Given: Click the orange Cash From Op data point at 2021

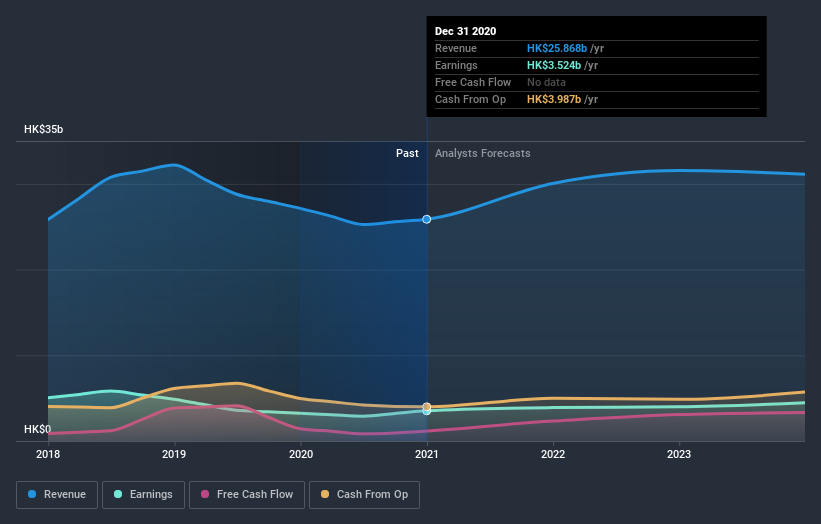Looking at the screenshot, I should 427,407.
